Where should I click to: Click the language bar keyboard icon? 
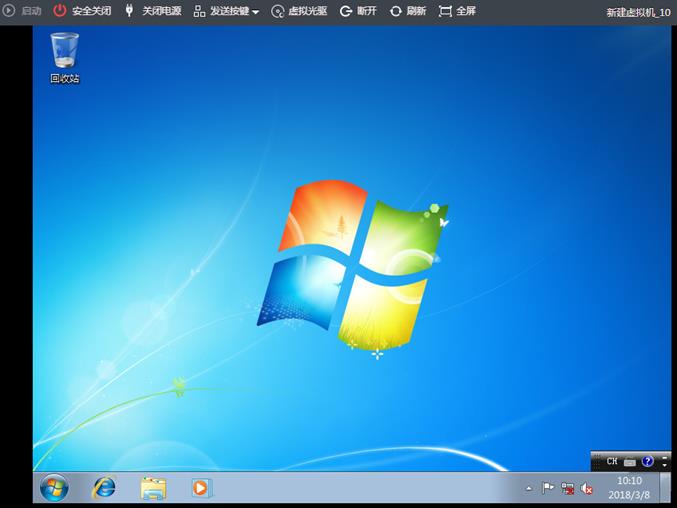[x=630, y=462]
